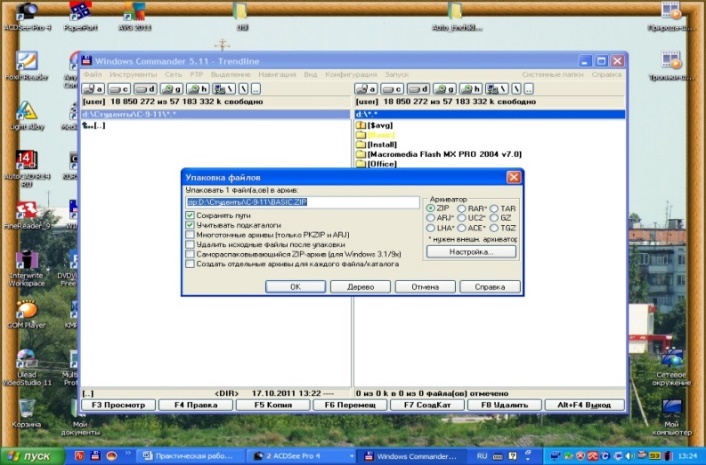The width and height of the screenshot is (706, 465).
Task: Open the ACDSee Pro 4 desktop shortcut
Action: [27, 17]
